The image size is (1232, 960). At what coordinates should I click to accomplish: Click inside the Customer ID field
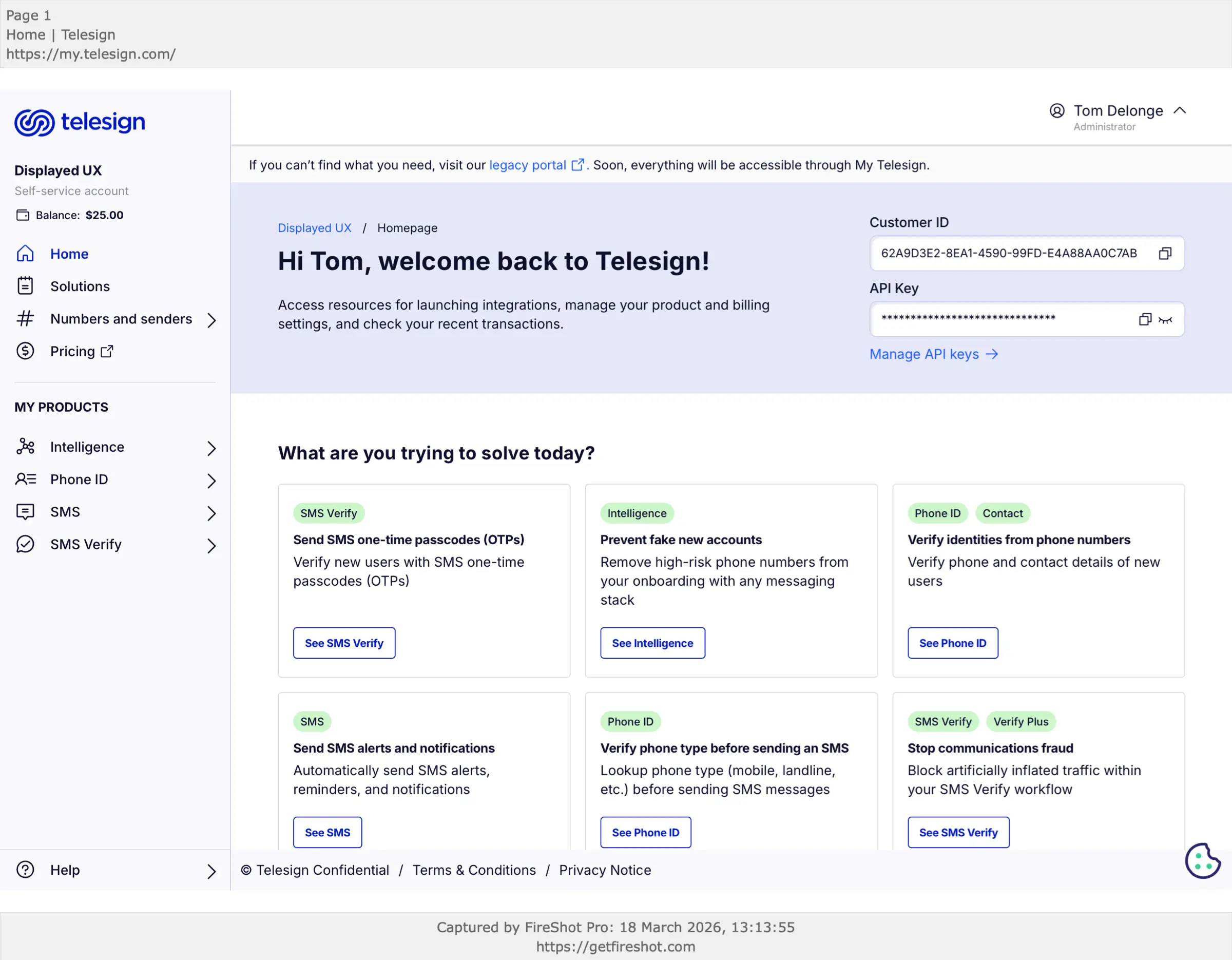point(1004,253)
